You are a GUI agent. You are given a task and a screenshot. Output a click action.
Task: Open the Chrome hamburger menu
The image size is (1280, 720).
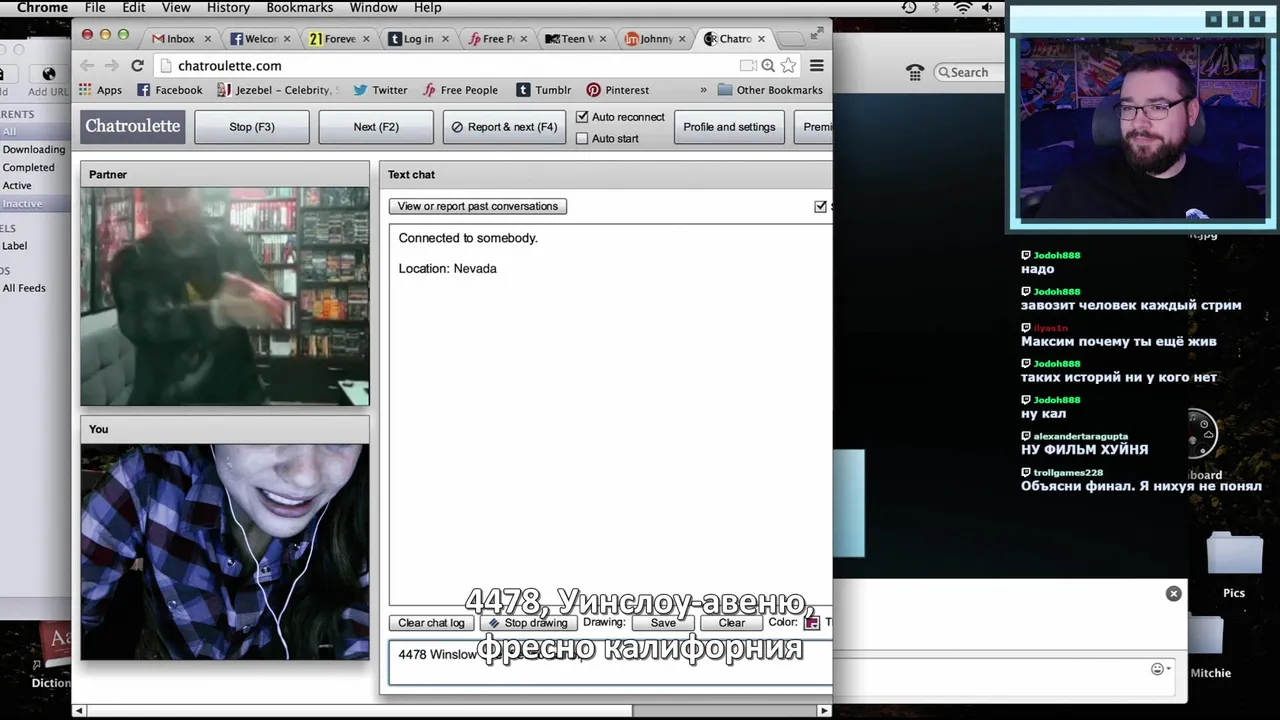click(817, 65)
